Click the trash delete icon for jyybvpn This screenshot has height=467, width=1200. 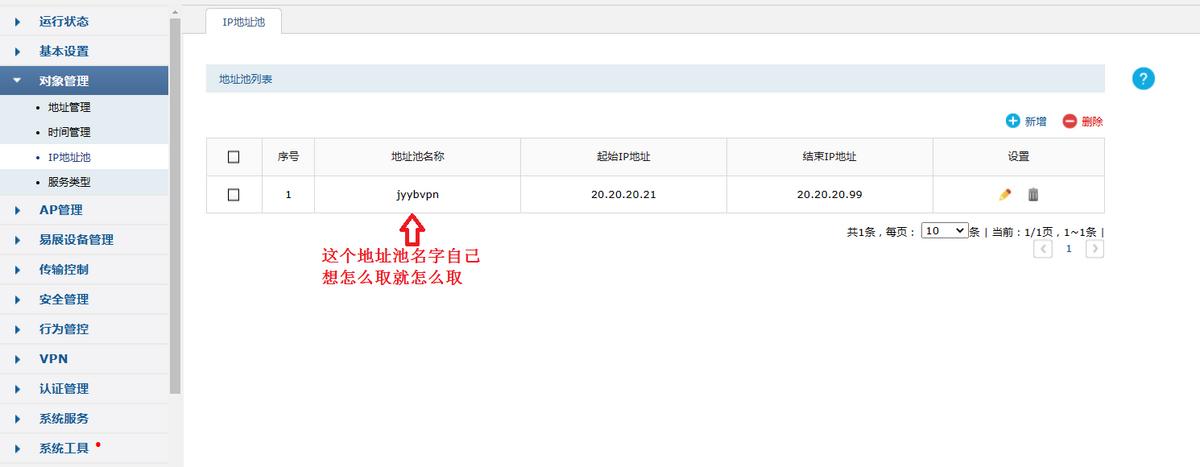tap(1033, 195)
